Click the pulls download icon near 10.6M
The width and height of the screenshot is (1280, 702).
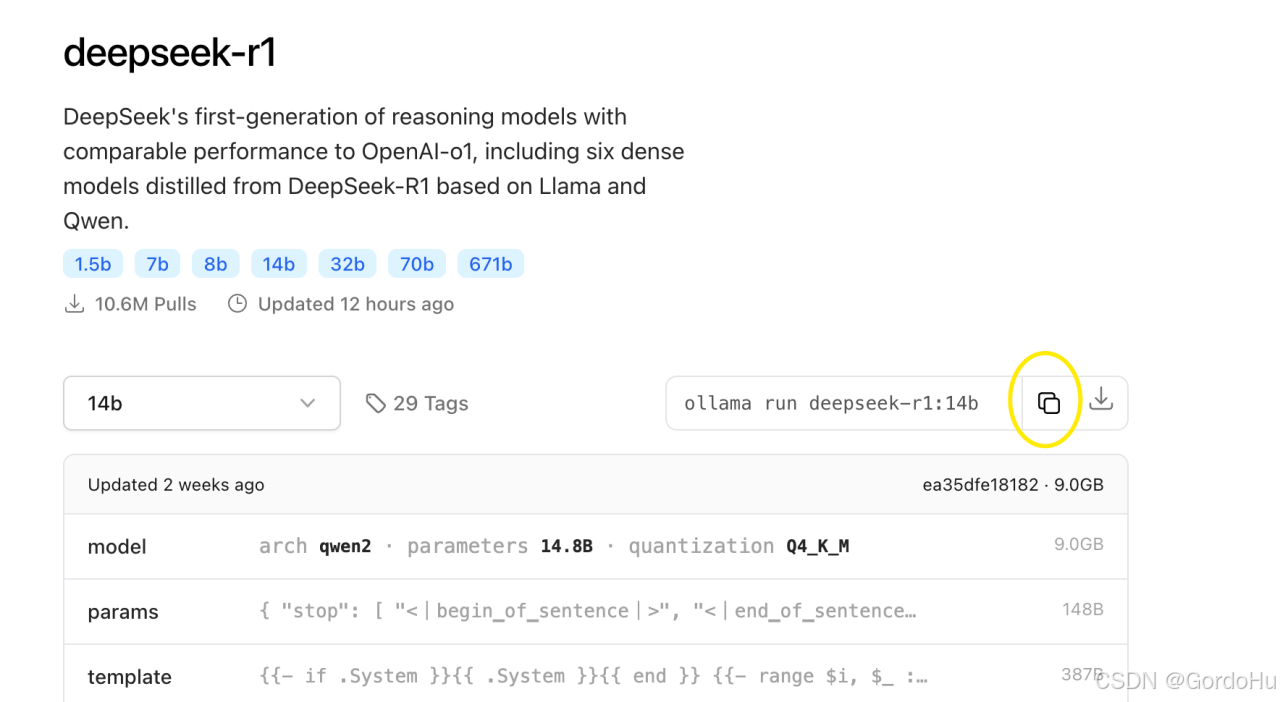[74, 303]
